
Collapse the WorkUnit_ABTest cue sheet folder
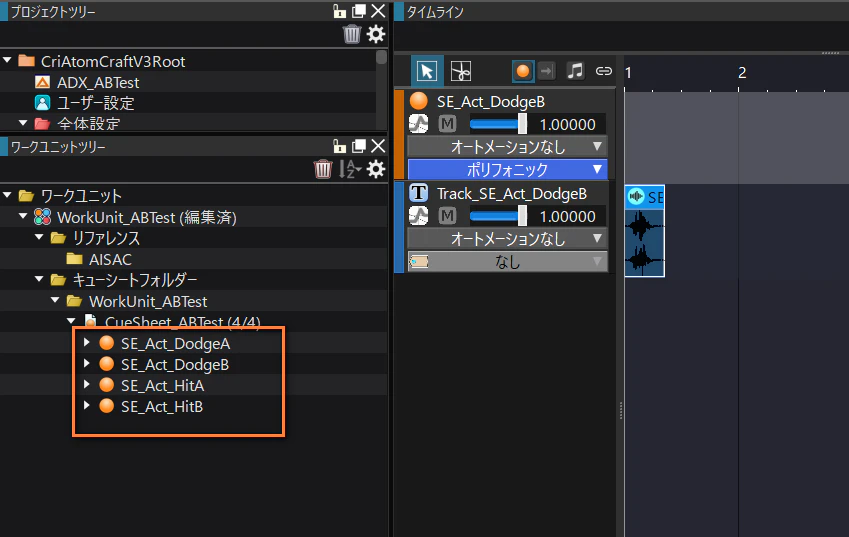[55, 300]
